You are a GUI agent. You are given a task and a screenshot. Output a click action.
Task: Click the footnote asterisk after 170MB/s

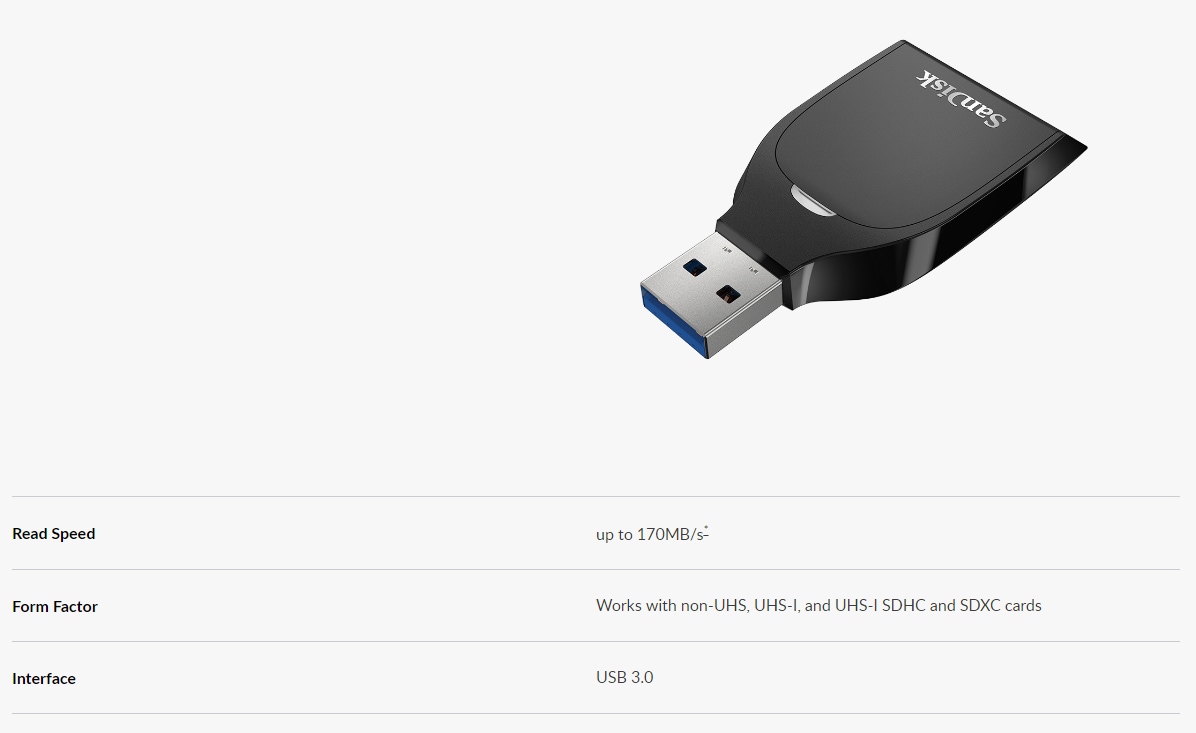point(706,529)
